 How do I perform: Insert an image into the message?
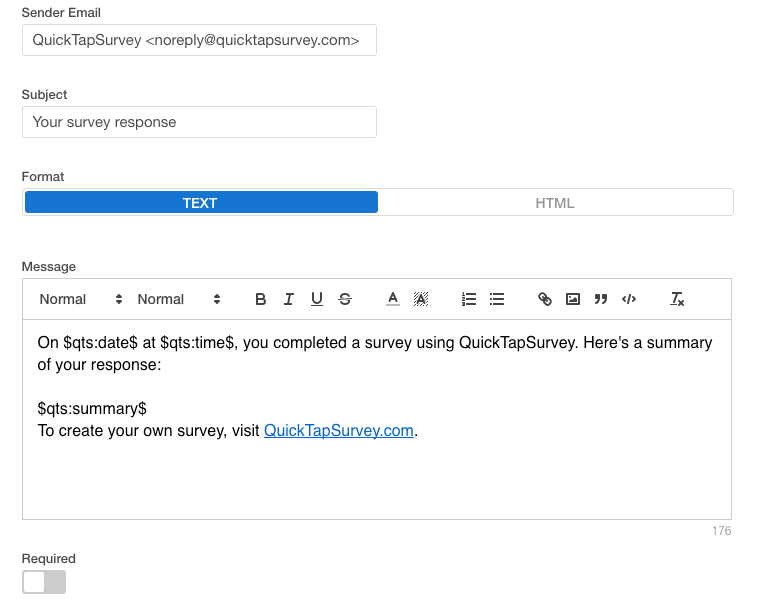point(573,299)
